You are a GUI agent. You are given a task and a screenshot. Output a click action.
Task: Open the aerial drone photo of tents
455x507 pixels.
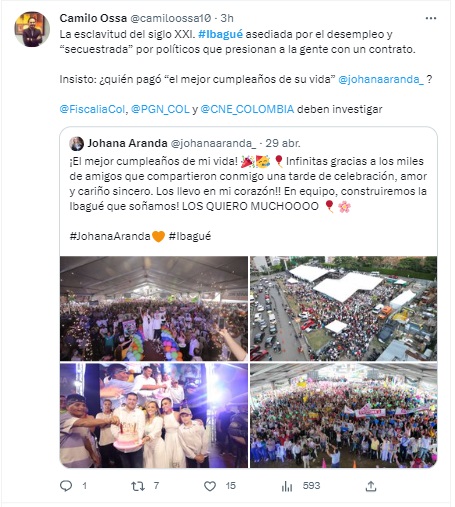click(343, 308)
